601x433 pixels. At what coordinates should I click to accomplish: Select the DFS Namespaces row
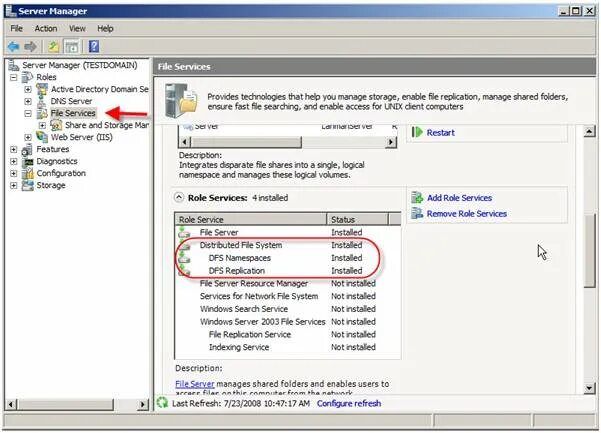[288, 258]
